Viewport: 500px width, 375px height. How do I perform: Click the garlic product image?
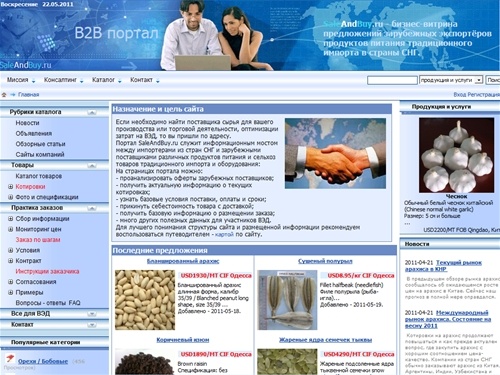coord(456,155)
